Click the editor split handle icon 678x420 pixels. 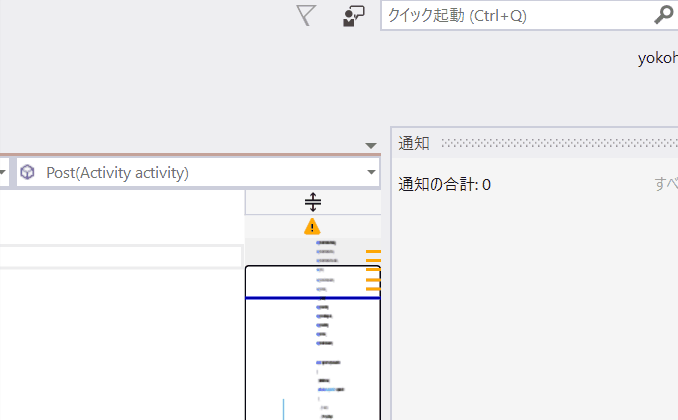pos(313,202)
